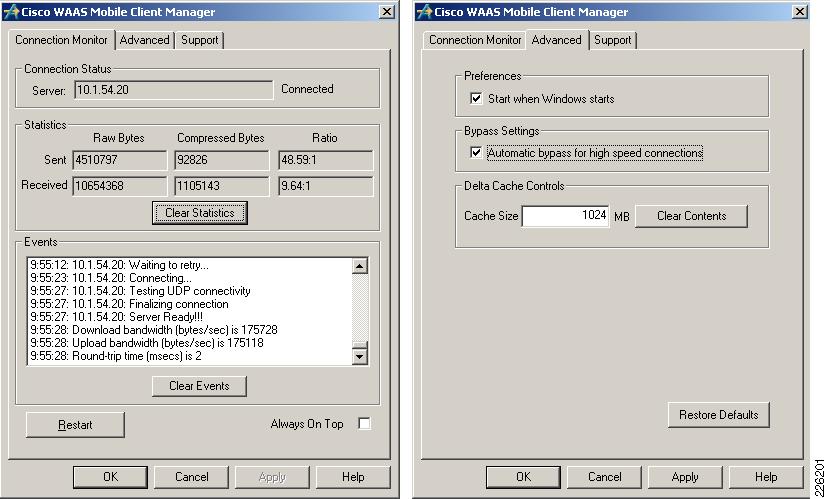Open Support tab in right window
825x499 pixels.
(x=612, y=40)
